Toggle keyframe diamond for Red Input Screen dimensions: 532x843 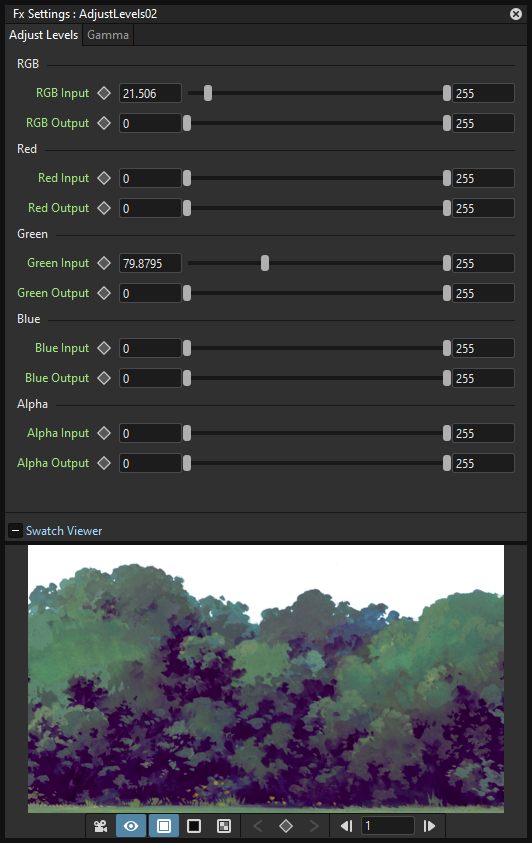point(104,178)
